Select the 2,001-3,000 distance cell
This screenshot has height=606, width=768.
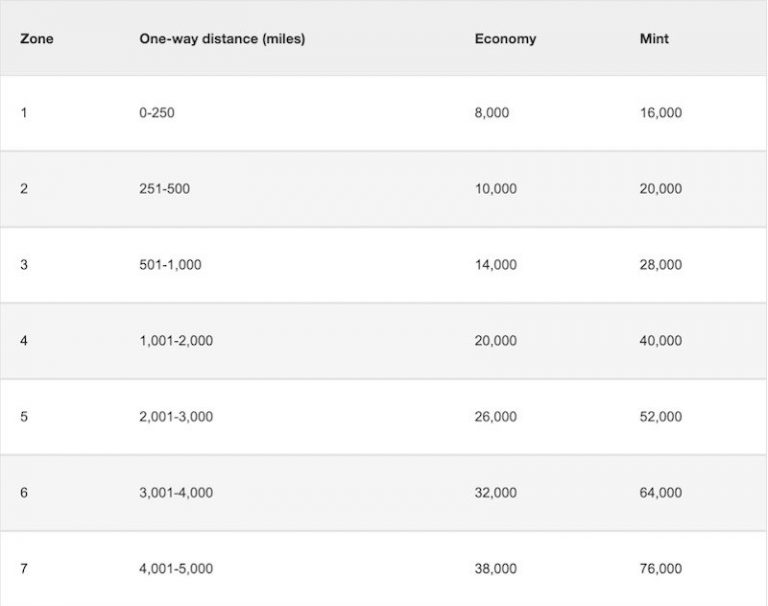click(x=176, y=416)
